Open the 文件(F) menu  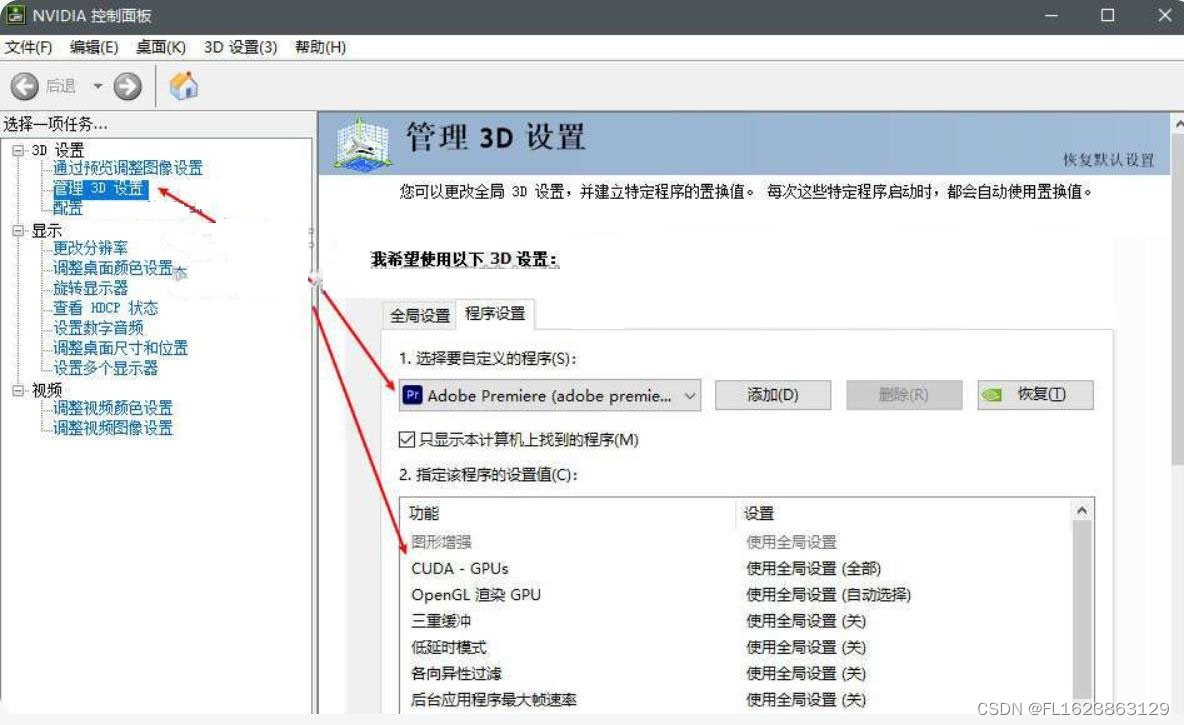29,47
